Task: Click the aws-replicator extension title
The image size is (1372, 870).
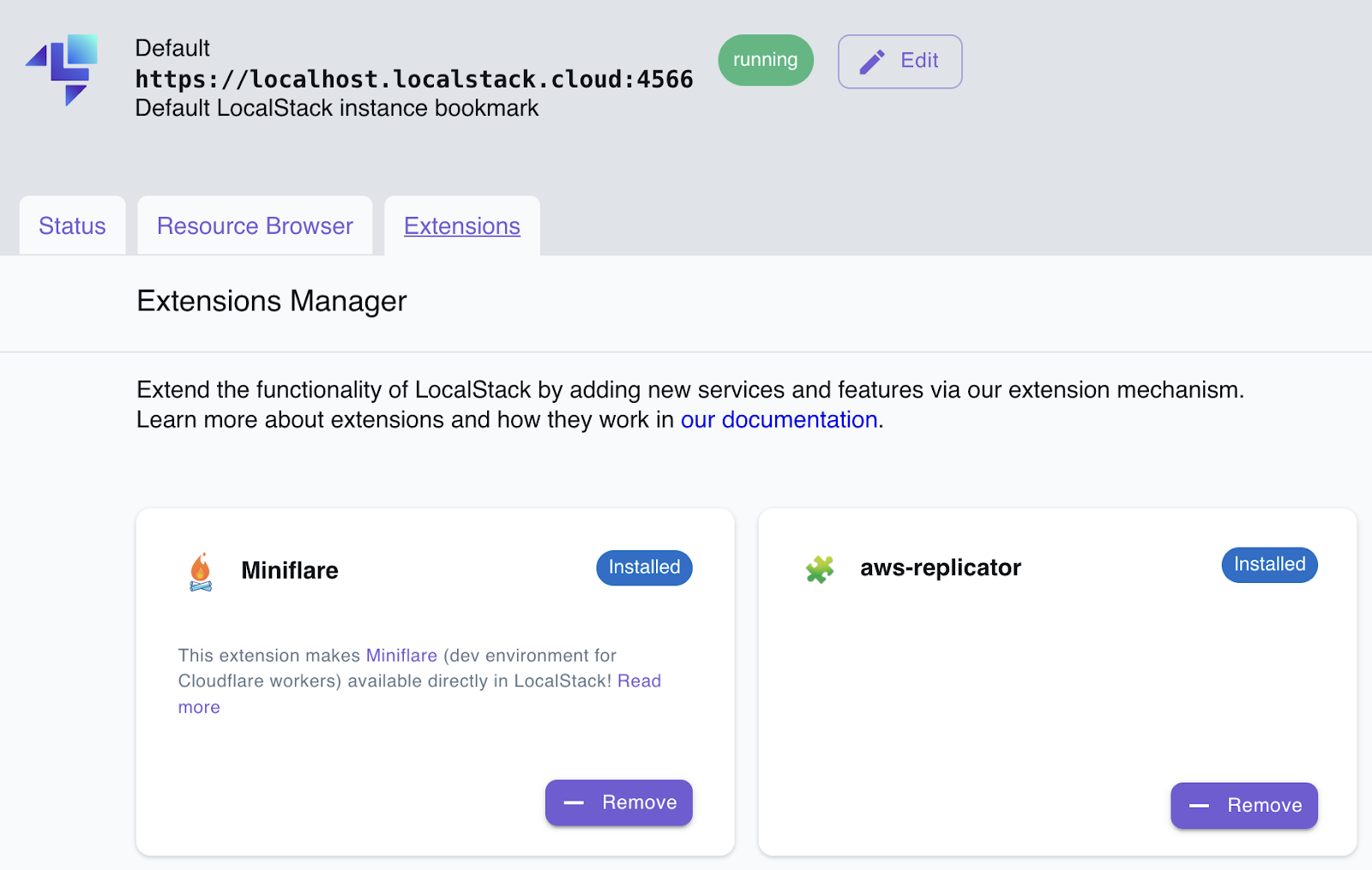Action: pos(940,568)
